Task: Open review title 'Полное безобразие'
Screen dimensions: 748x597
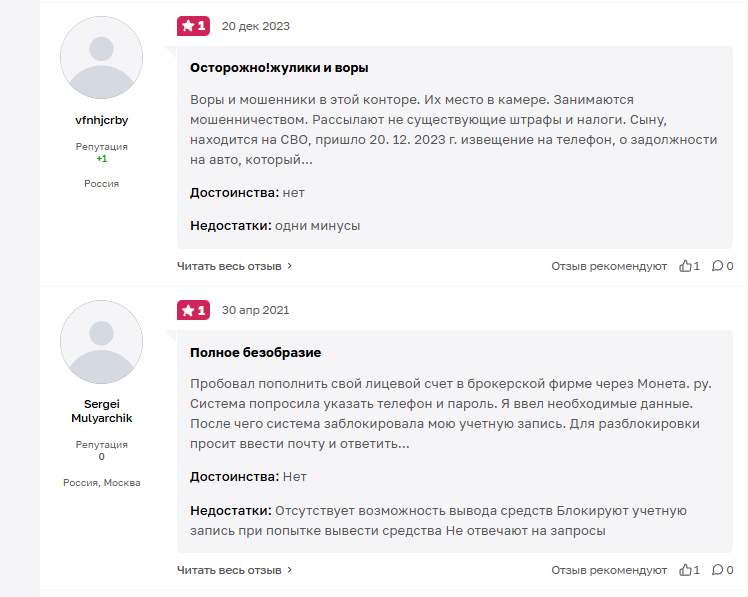Action: click(x=256, y=353)
